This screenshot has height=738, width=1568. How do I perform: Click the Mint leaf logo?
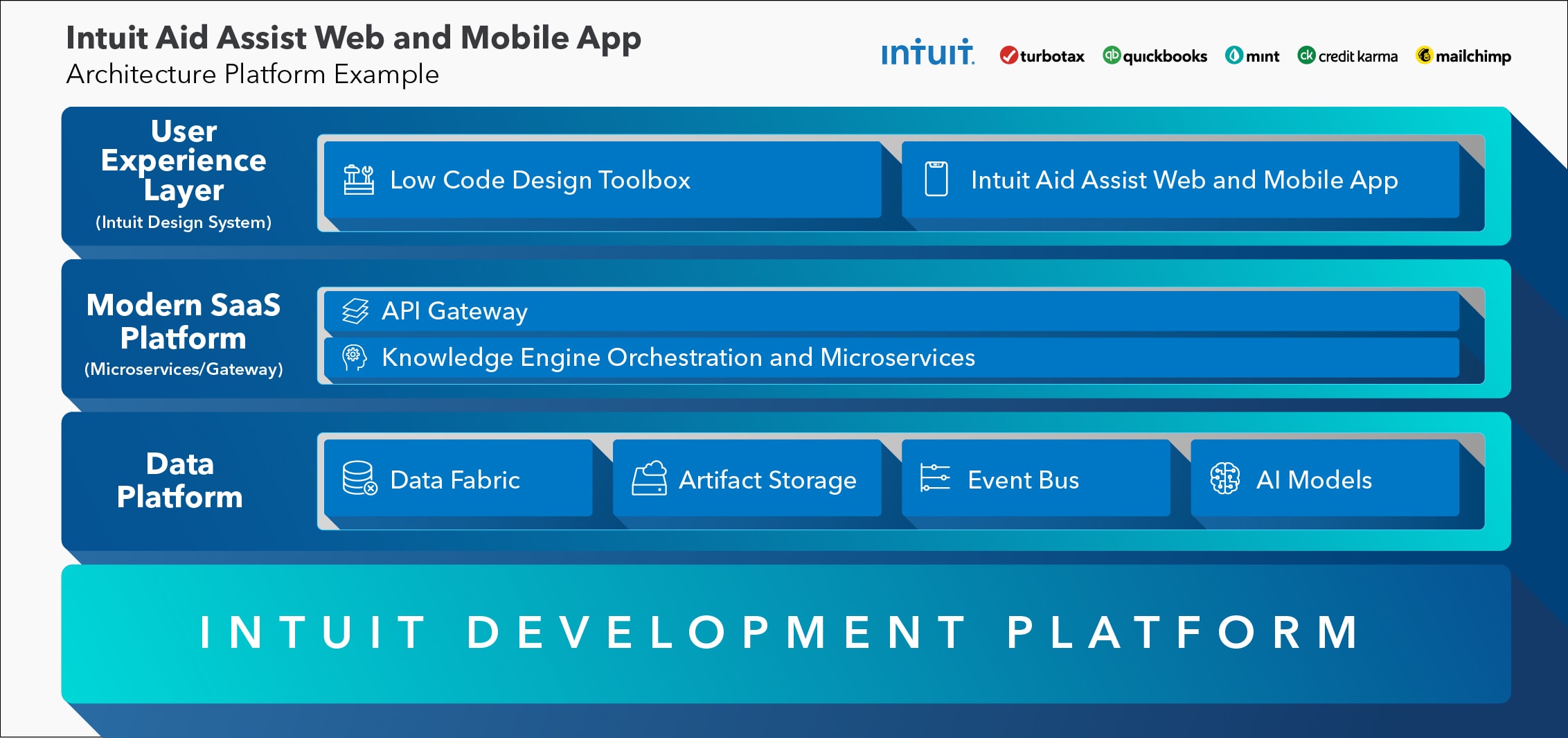click(1233, 55)
